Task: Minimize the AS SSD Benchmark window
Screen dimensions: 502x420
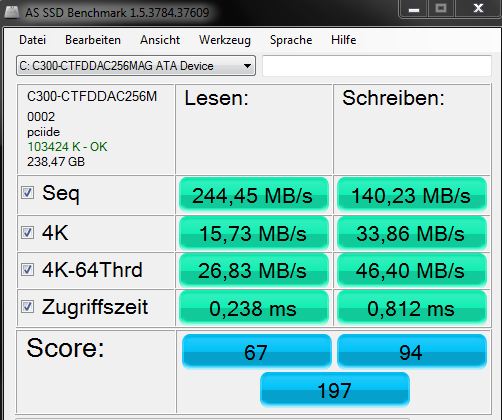Action: coord(414,9)
